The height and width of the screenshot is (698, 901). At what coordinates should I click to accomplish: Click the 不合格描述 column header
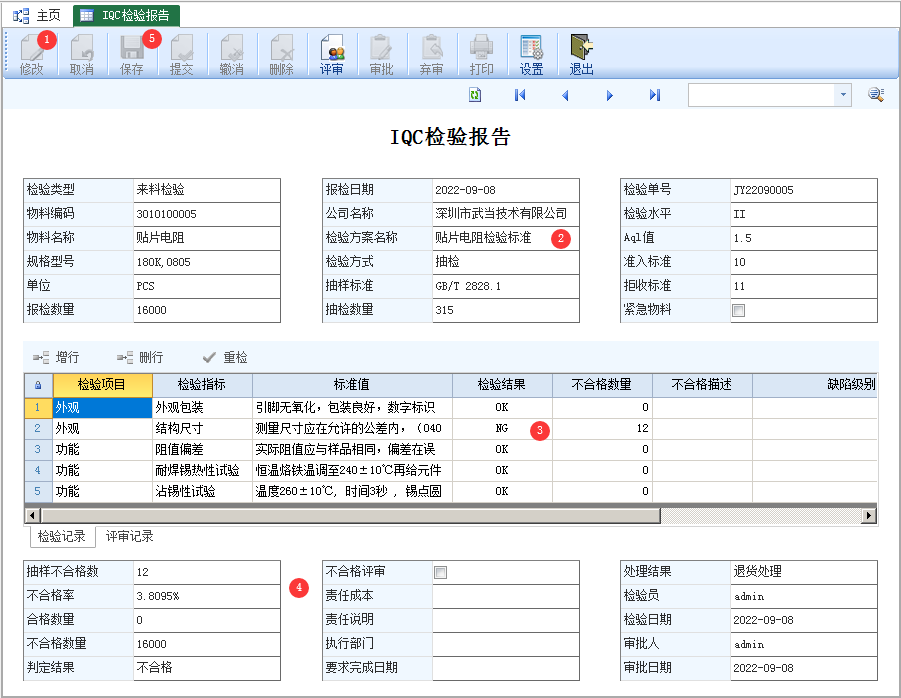702,385
